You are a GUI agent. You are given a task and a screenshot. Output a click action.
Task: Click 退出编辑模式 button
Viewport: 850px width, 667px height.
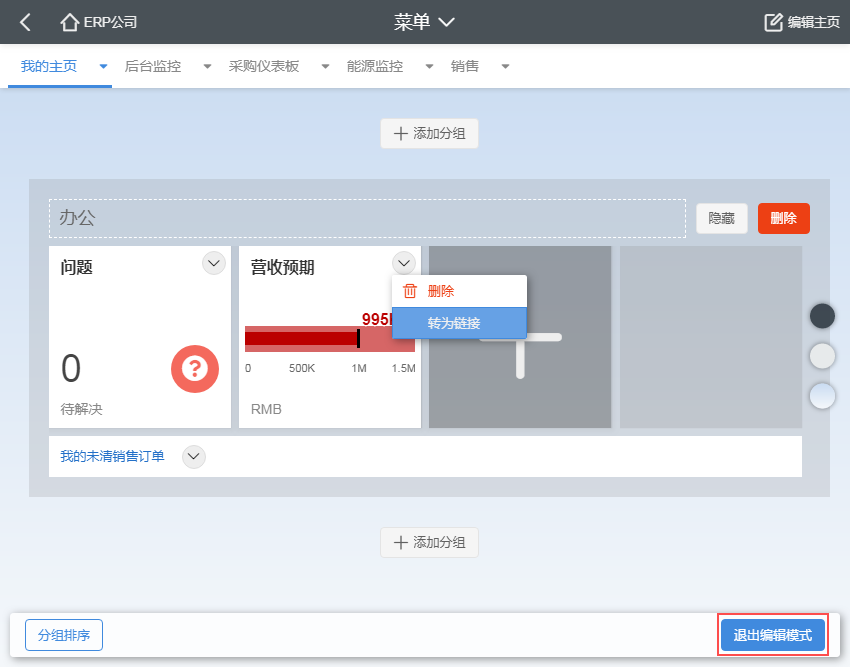773,635
